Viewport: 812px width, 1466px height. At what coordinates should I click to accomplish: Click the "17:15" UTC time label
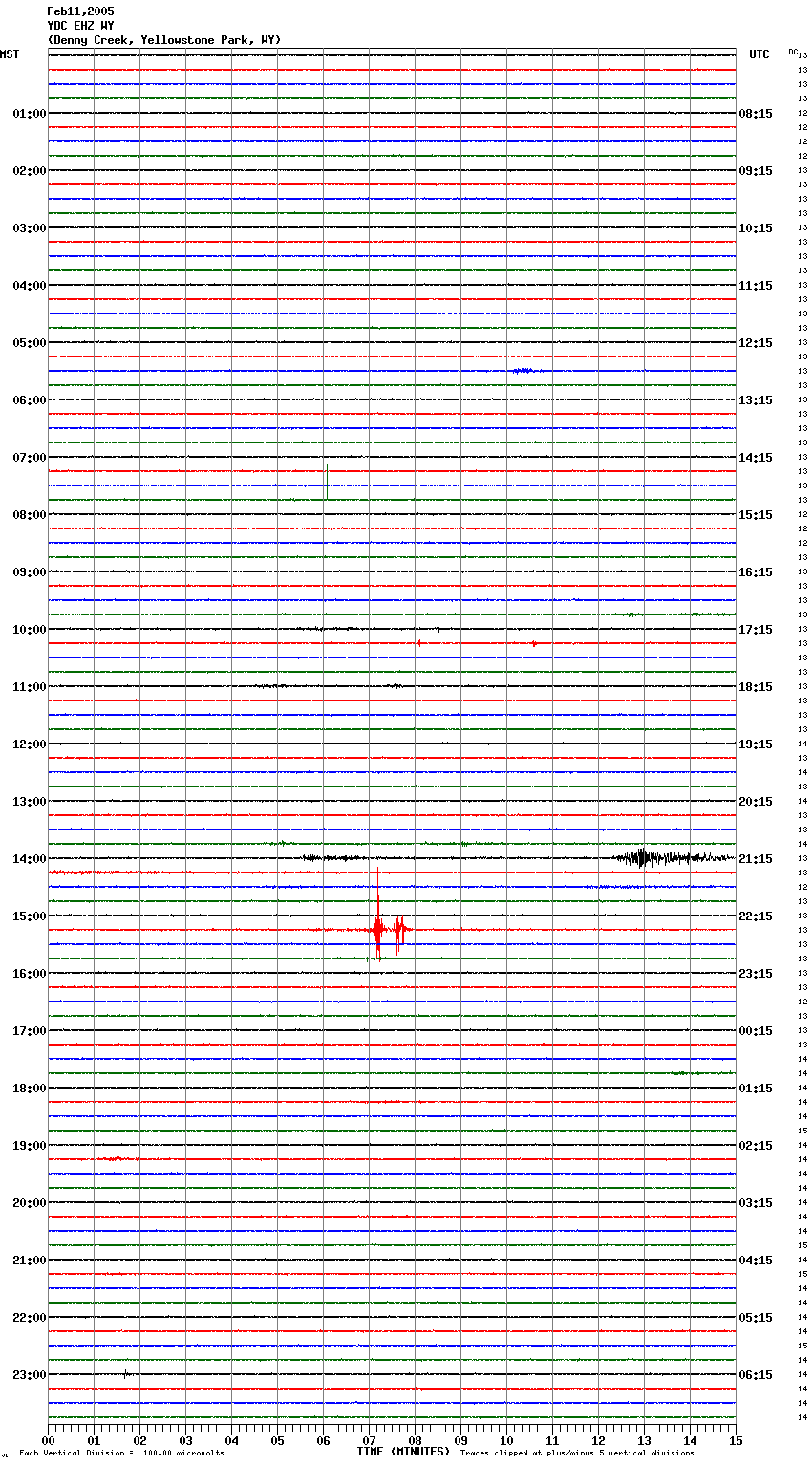click(756, 630)
